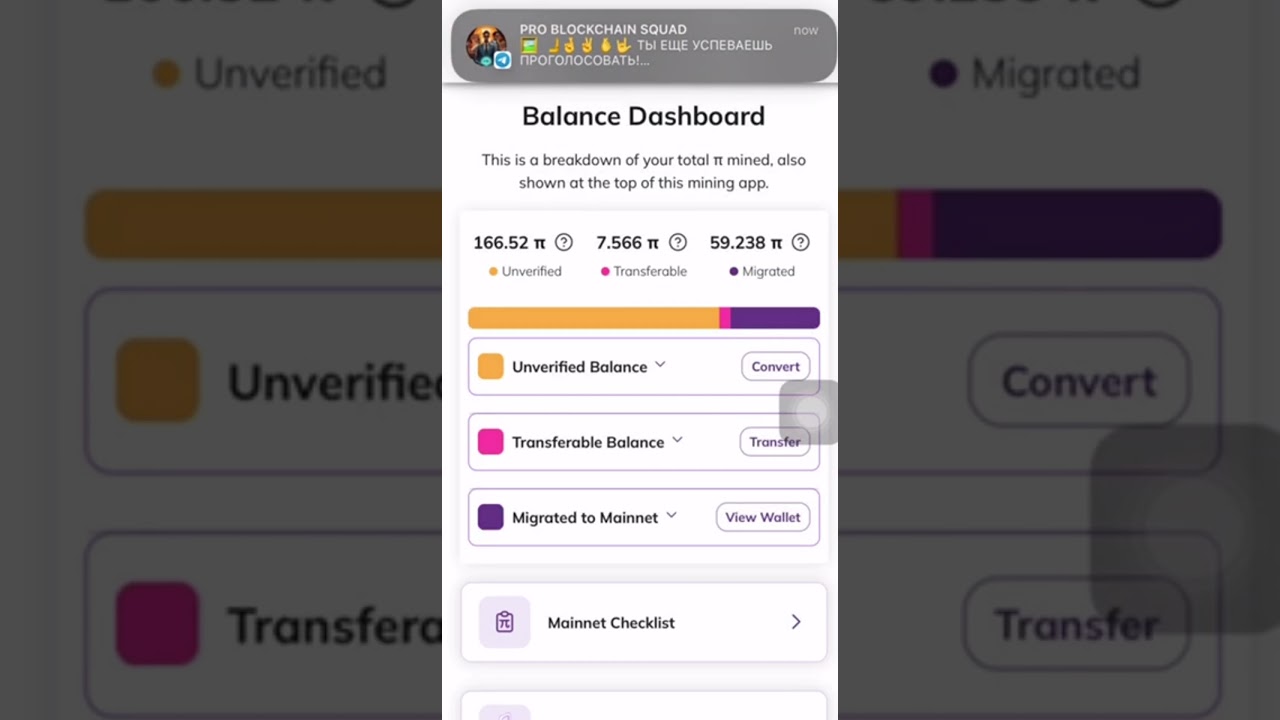1280x720 pixels.
Task: Click the purple Migrated to Mainnet square
Action: 490,517
